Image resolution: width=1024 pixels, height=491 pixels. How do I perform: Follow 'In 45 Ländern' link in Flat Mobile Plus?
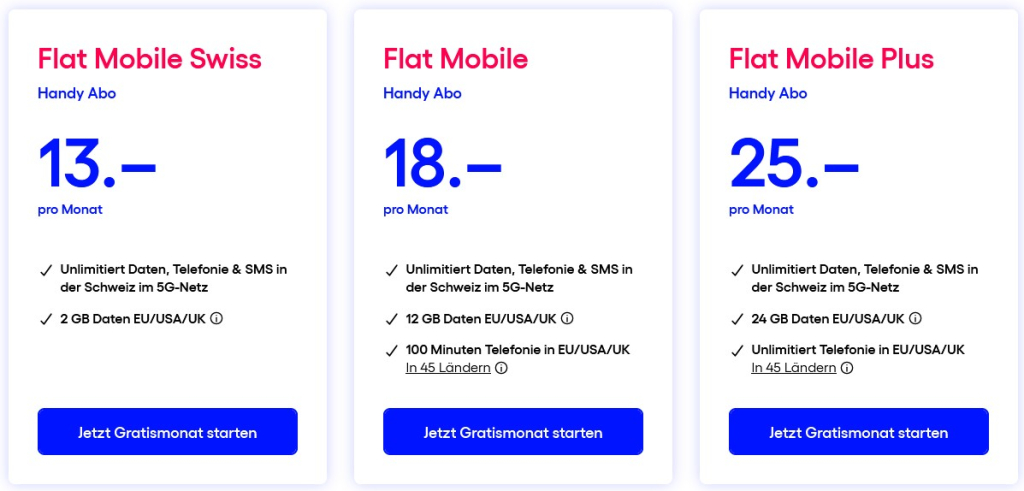click(x=794, y=368)
